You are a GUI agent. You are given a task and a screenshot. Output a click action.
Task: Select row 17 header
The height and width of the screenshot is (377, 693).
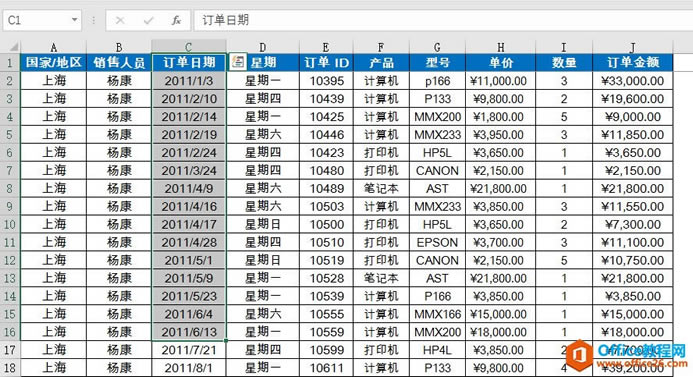tap(10, 350)
